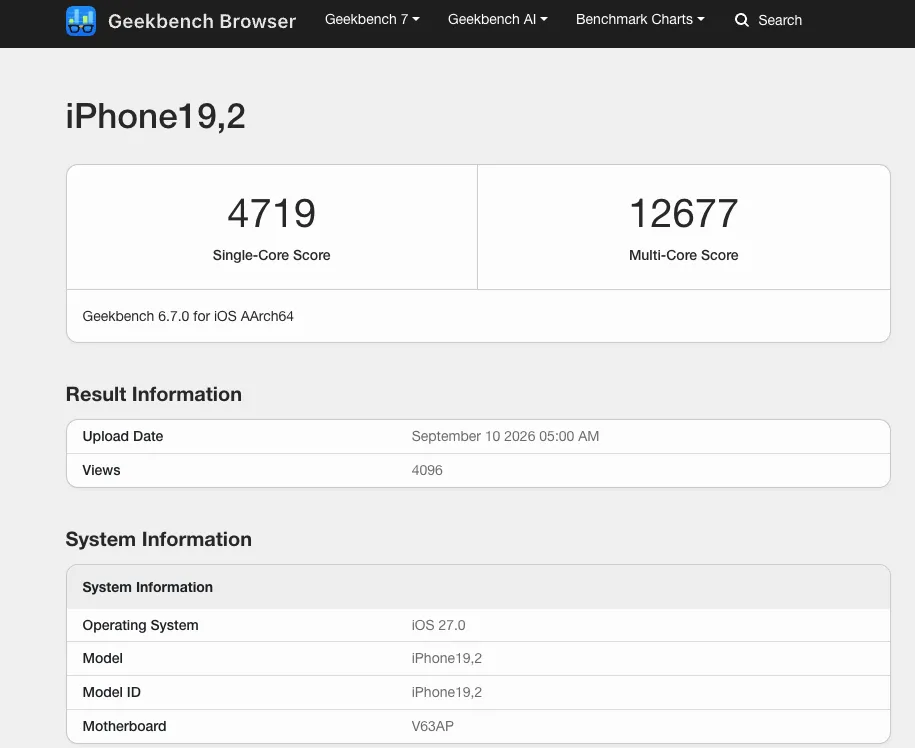Click the Single-Core Score label

[271, 255]
